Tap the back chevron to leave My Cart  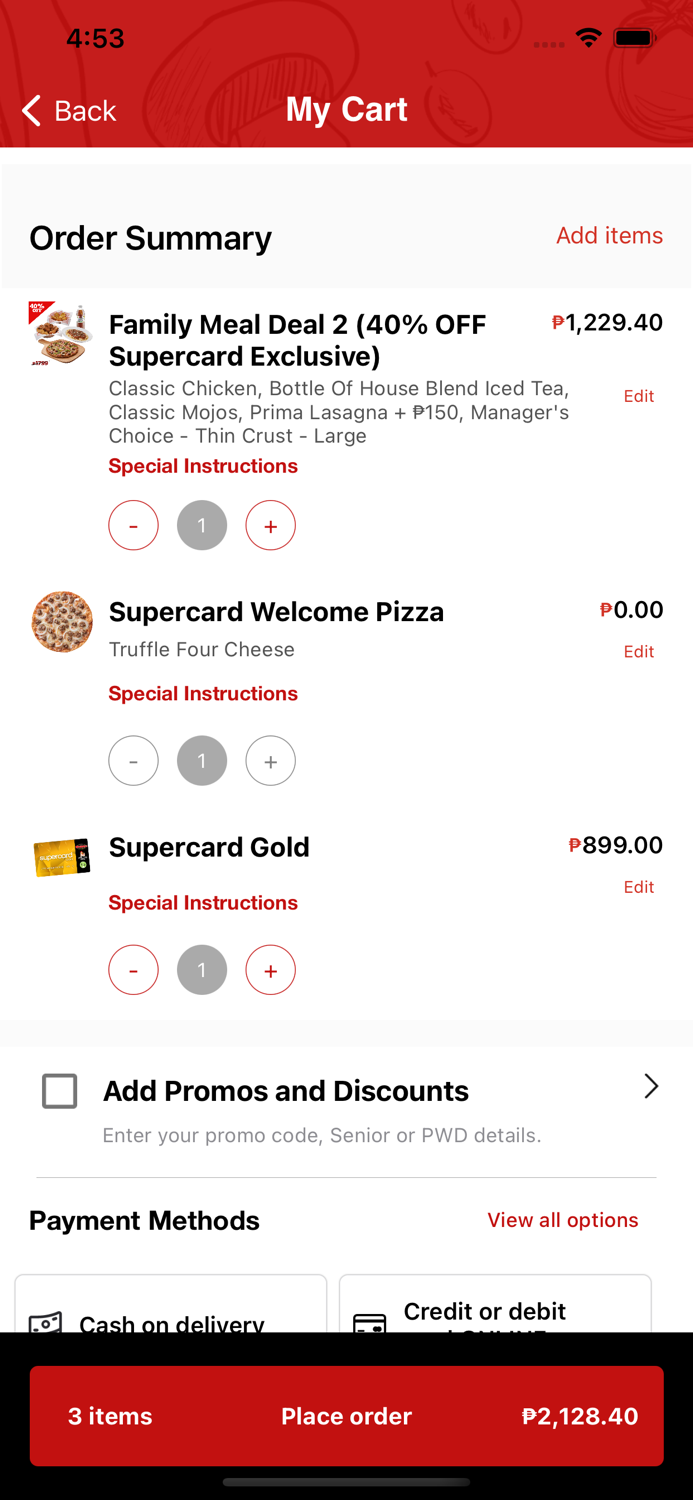click(x=31, y=111)
